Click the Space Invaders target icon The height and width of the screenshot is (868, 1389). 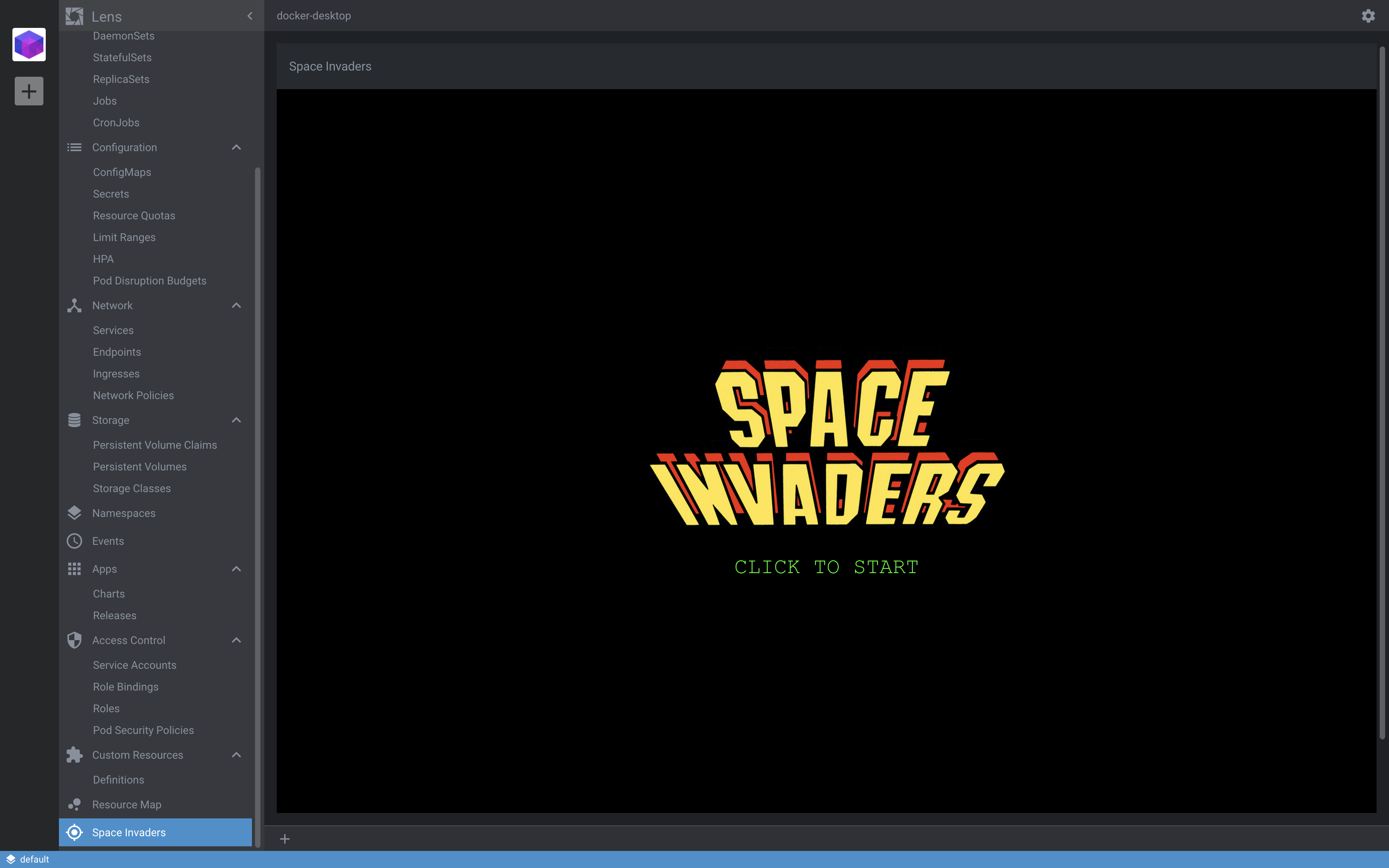click(74, 832)
